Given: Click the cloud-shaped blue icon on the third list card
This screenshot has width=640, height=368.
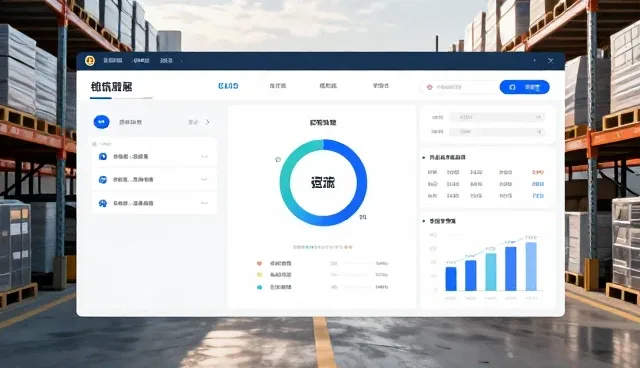Looking at the screenshot, I should coord(103,203).
